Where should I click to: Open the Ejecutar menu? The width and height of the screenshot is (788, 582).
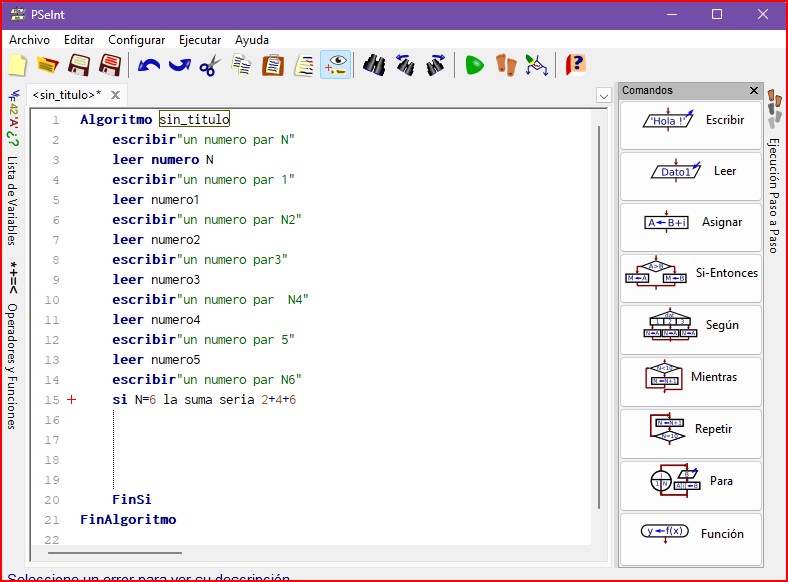click(x=200, y=40)
